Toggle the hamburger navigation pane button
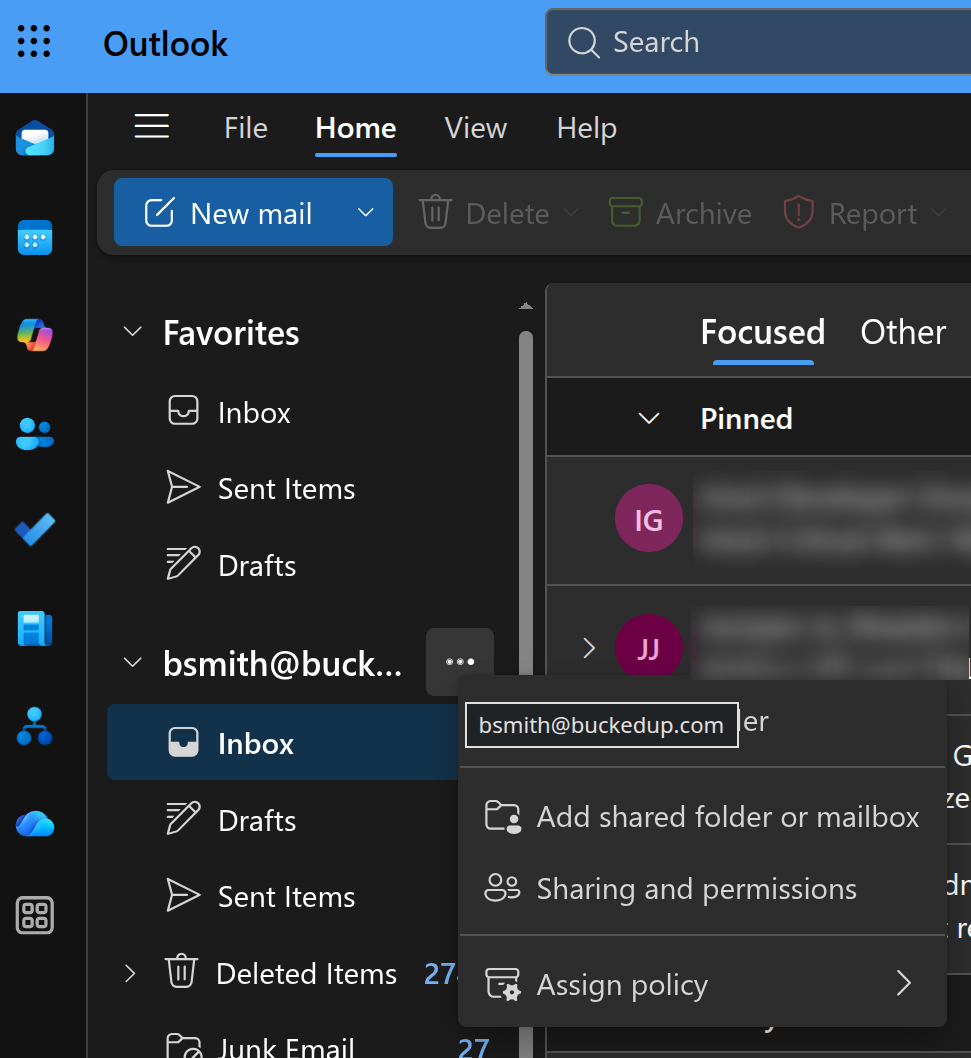This screenshot has width=971, height=1058. [151, 126]
